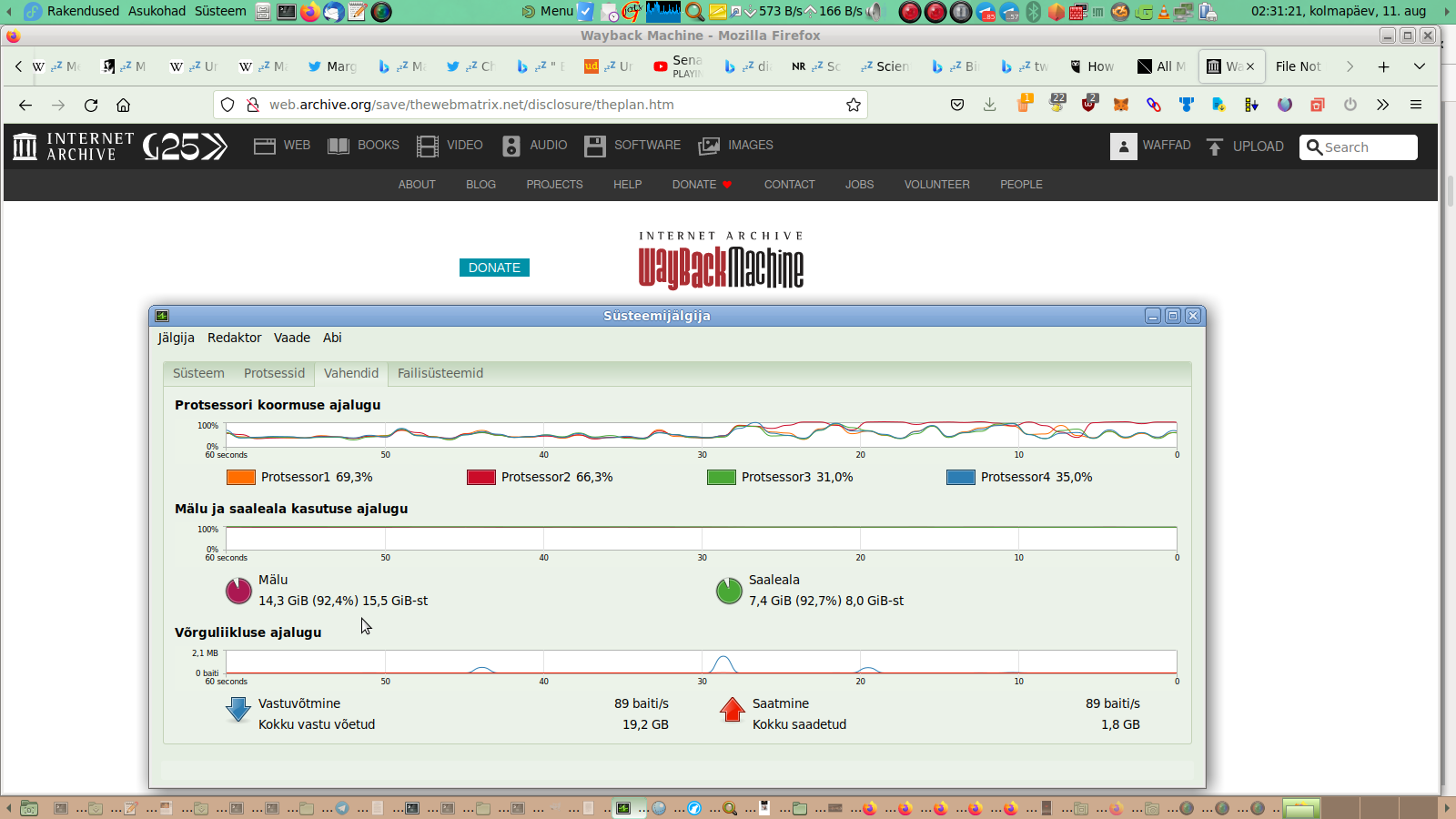Open the Süsteem menu in the top panel
Viewport: 1456px width, 819px height.
(220, 11)
